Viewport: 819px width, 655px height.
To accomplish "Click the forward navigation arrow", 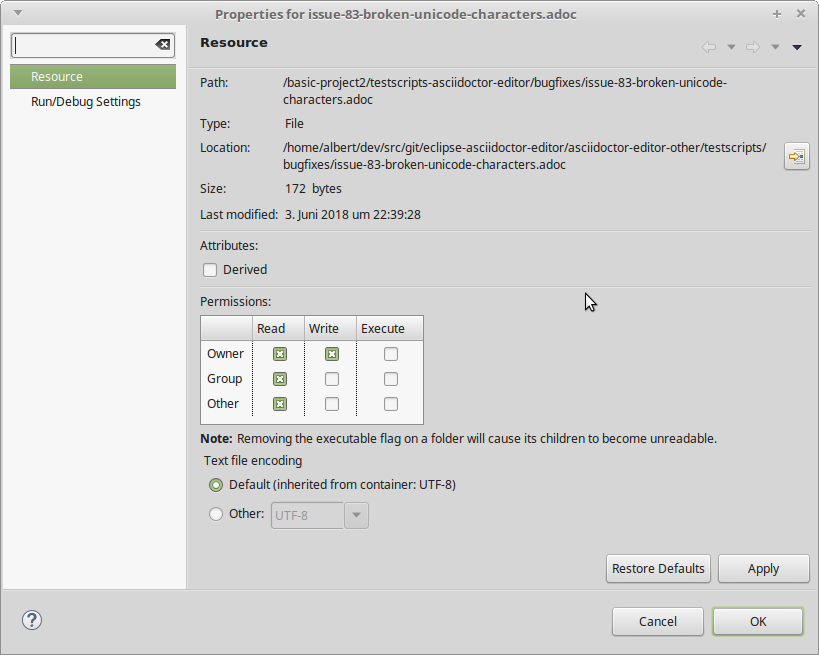I will (x=752, y=47).
